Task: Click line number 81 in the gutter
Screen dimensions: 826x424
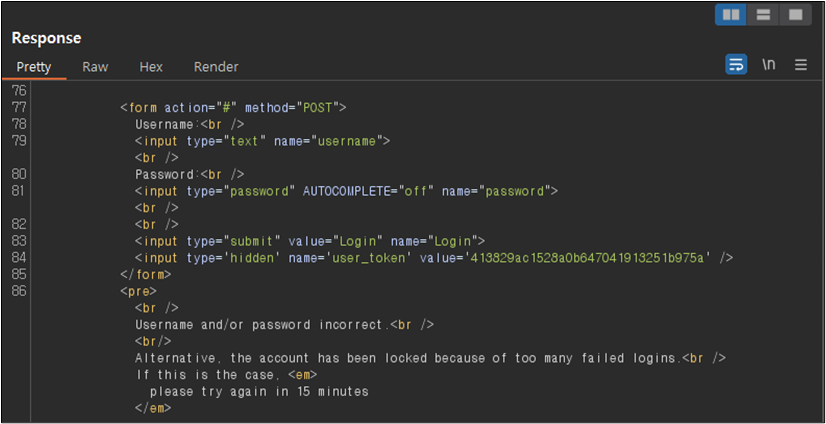Action: point(19,191)
